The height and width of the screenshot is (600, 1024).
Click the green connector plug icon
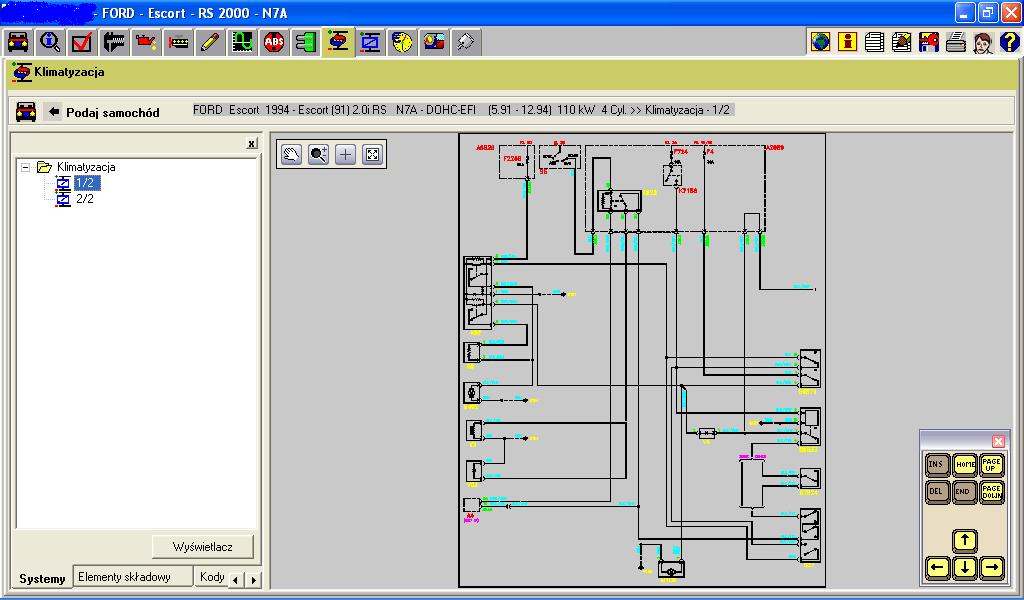tap(306, 42)
